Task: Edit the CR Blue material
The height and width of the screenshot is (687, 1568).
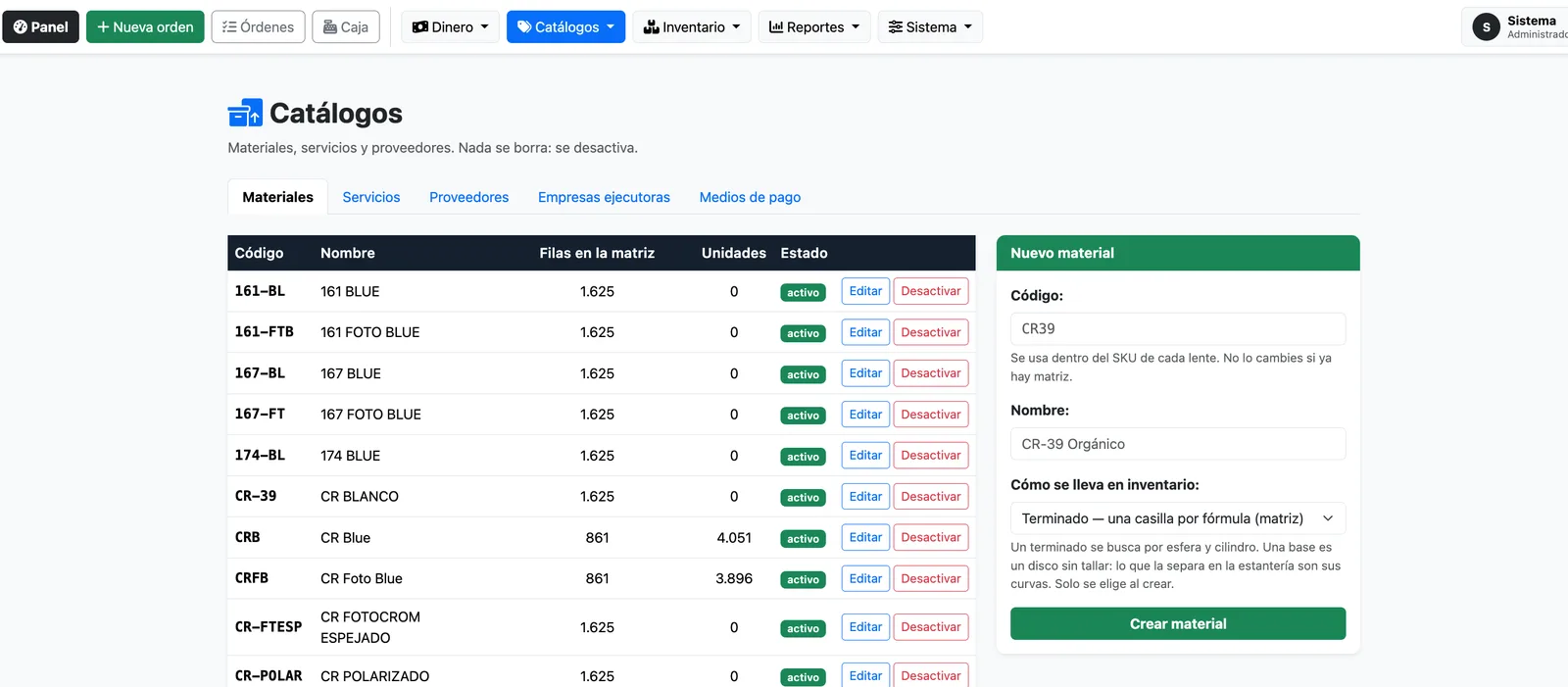Action: [x=865, y=537]
